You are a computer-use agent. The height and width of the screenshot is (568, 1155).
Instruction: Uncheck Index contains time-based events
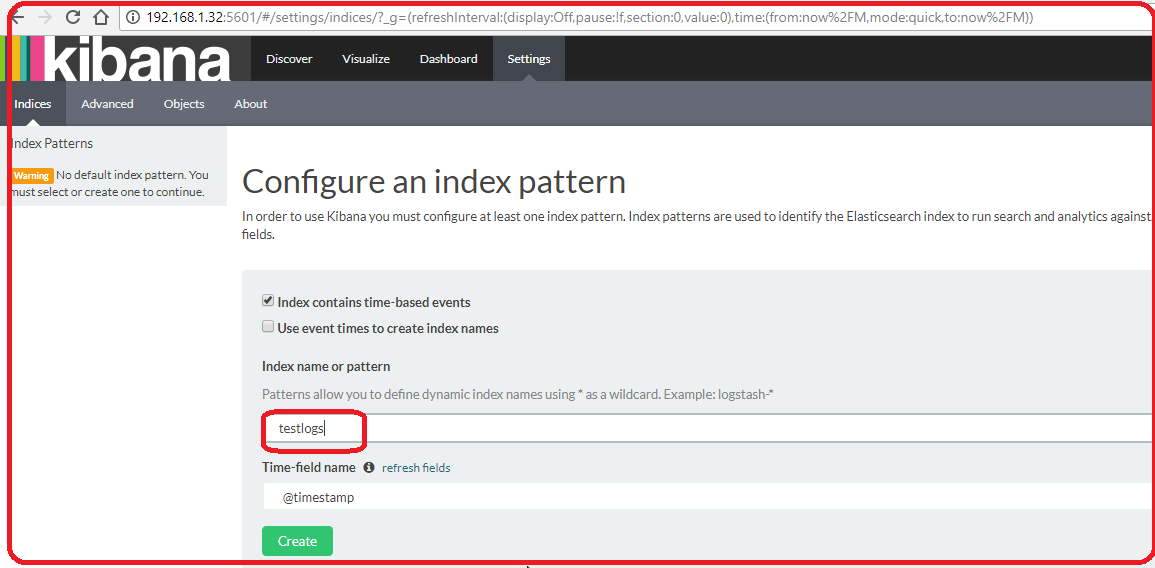268,301
